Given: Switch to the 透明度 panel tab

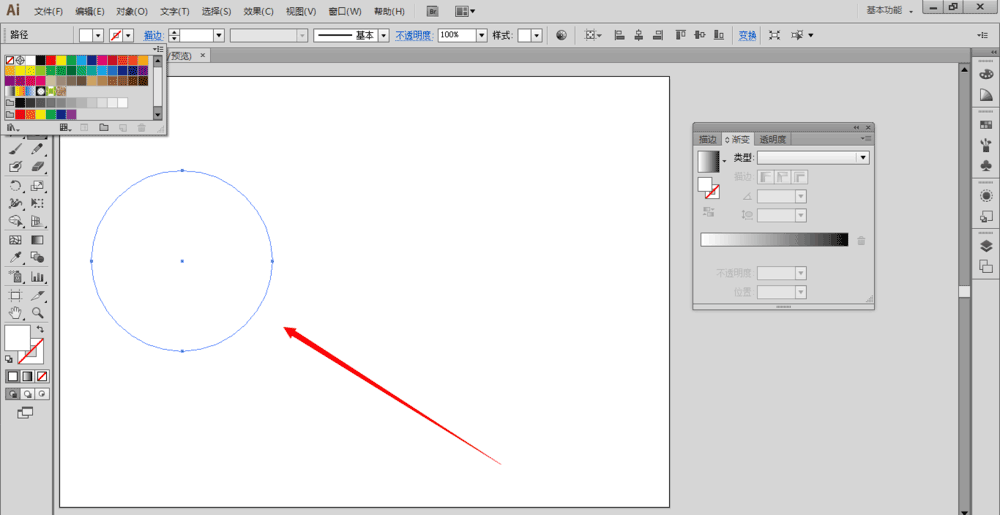Looking at the screenshot, I should click(772, 139).
